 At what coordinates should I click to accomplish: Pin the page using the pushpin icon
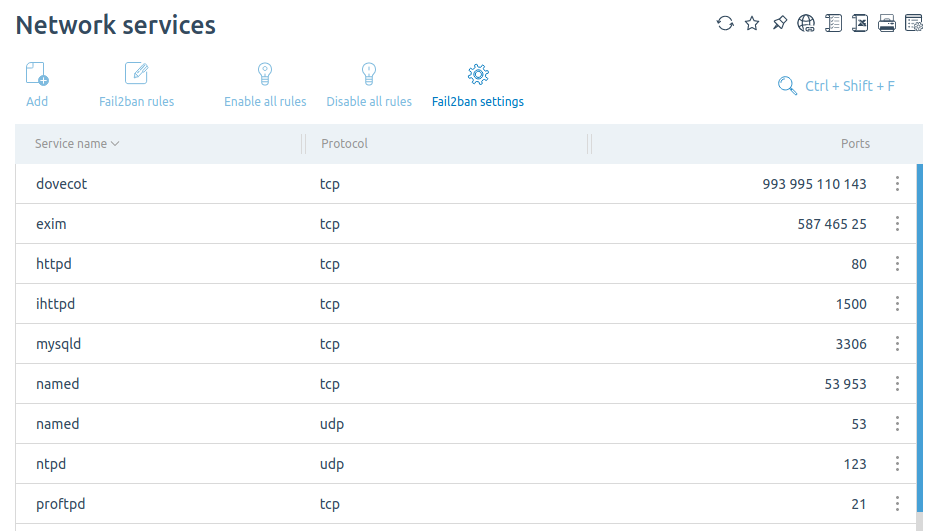click(779, 23)
